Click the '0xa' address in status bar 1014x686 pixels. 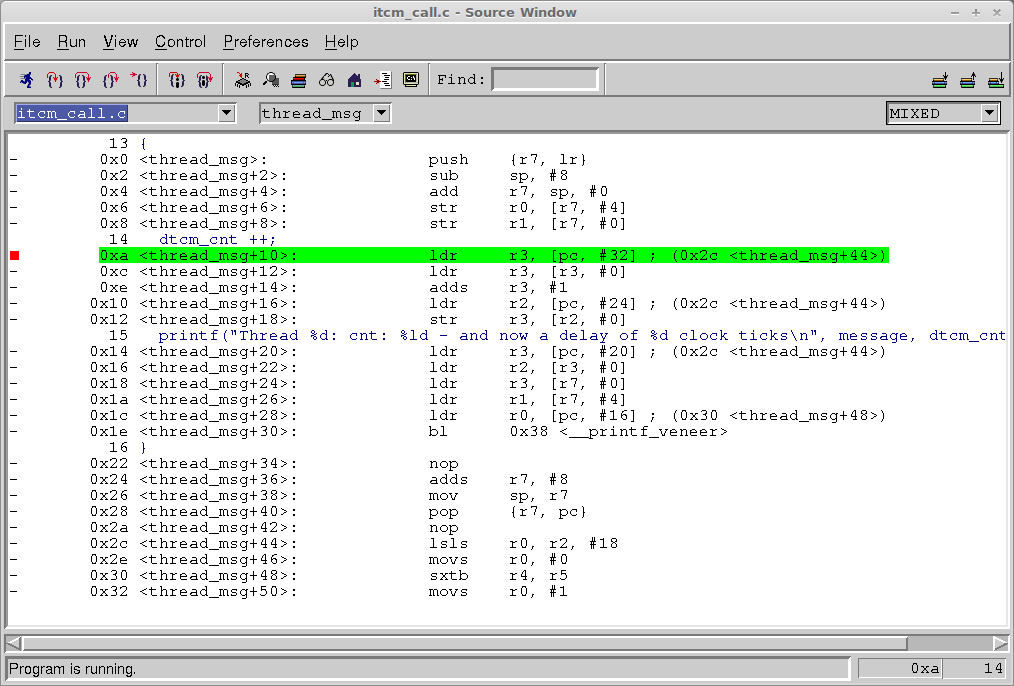pyautogui.click(x=925, y=669)
